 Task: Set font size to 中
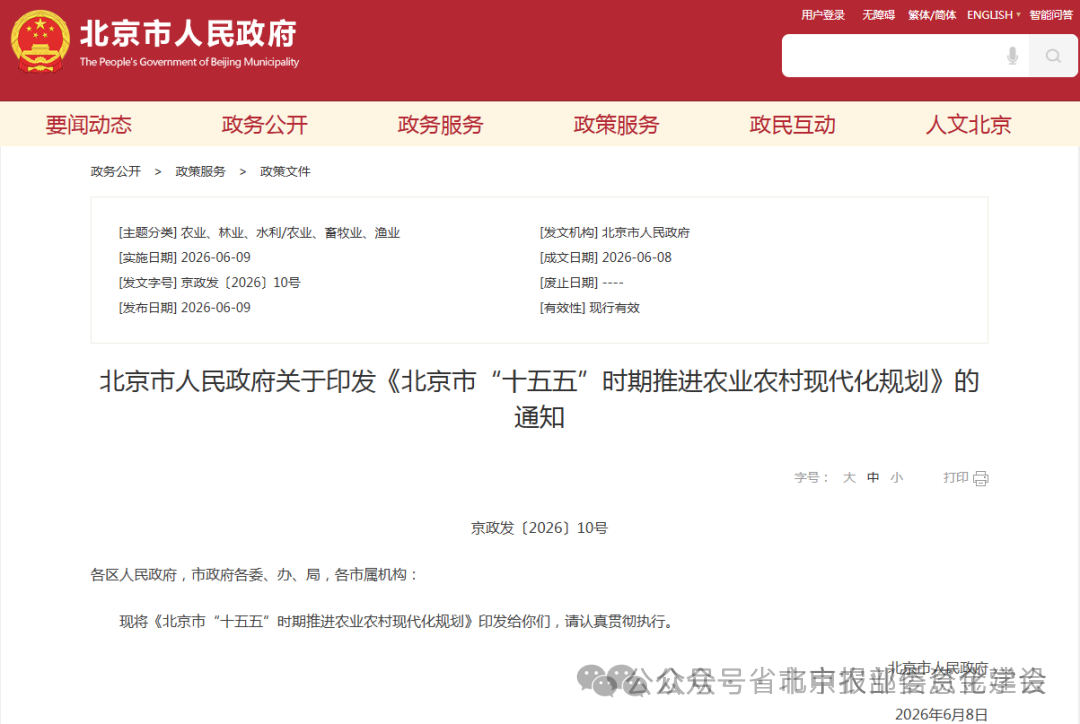click(873, 477)
